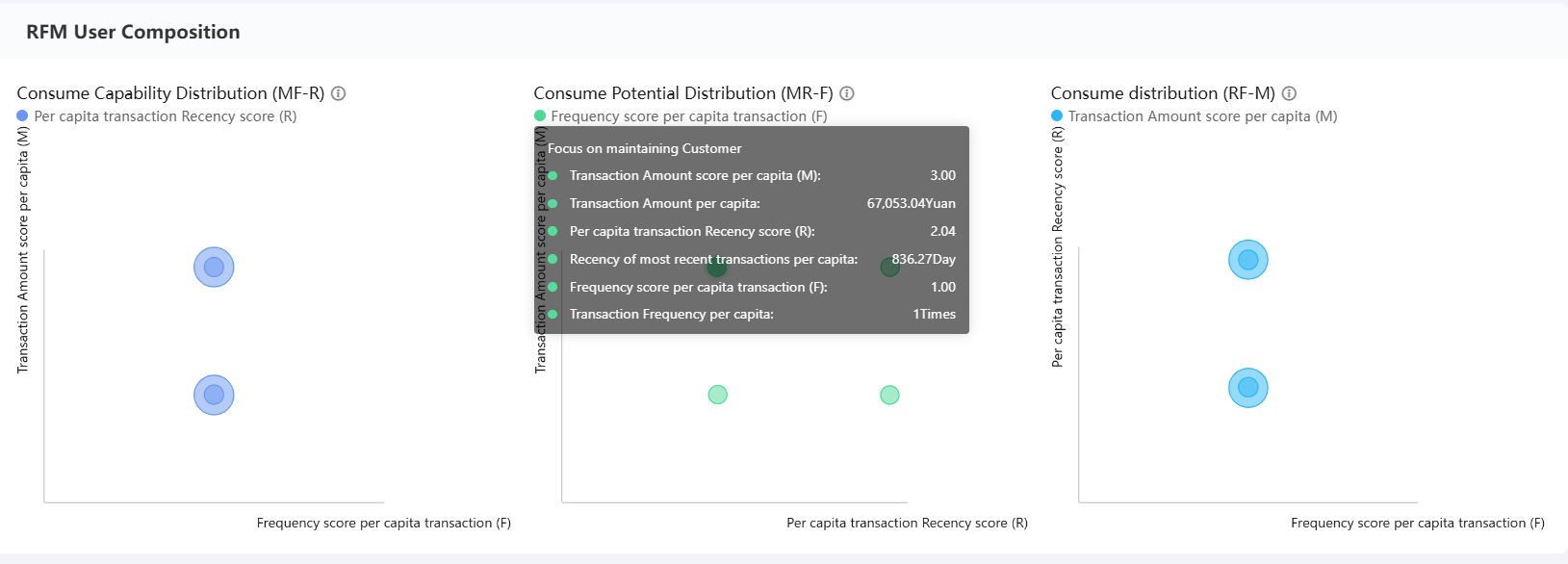Screen dimensions: 1568x564
Task: Select upper bubble in Consume Capability chart
Action: (x=214, y=268)
